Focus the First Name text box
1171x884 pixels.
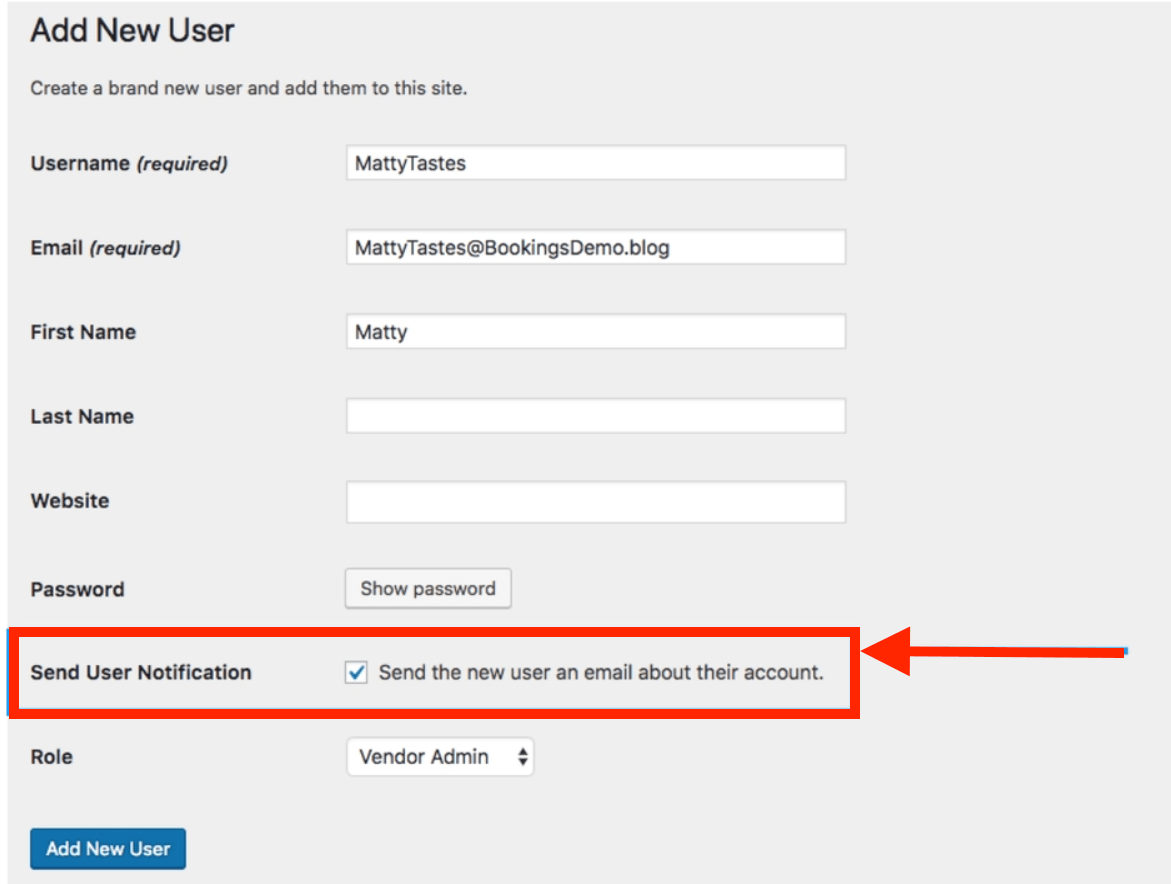pyautogui.click(x=595, y=332)
